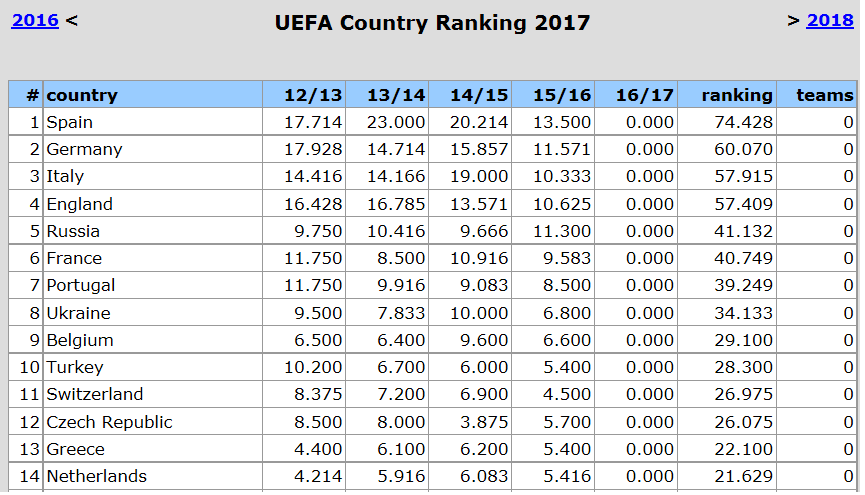Image resolution: width=865 pixels, height=495 pixels.
Task: Click the UEFA Country Ranking 2017 heading
Action: pyautogui.click(x=432, y=22)
